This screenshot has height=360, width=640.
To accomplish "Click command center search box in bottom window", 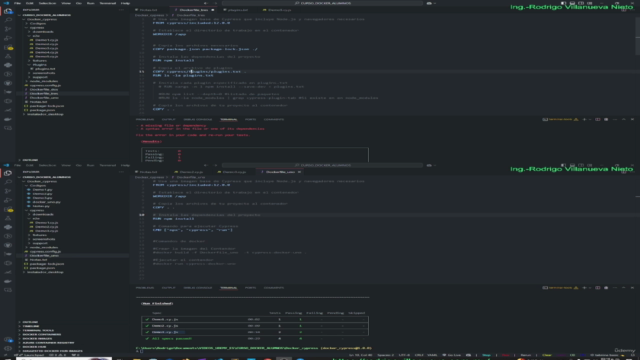I will click(x=322, y=165).
